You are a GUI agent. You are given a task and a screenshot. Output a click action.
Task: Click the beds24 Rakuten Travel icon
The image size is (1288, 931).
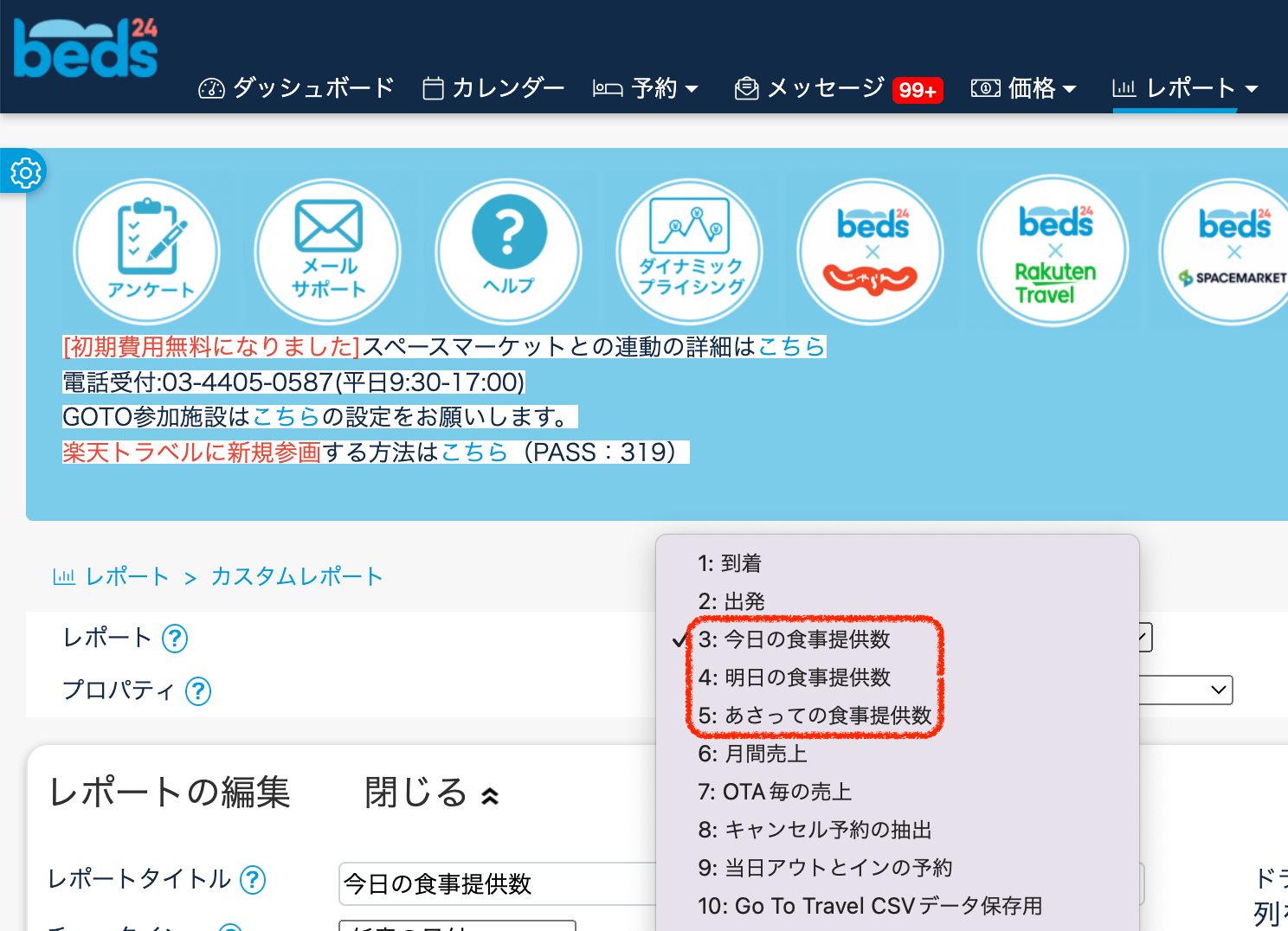click(x=1054, y=252)
